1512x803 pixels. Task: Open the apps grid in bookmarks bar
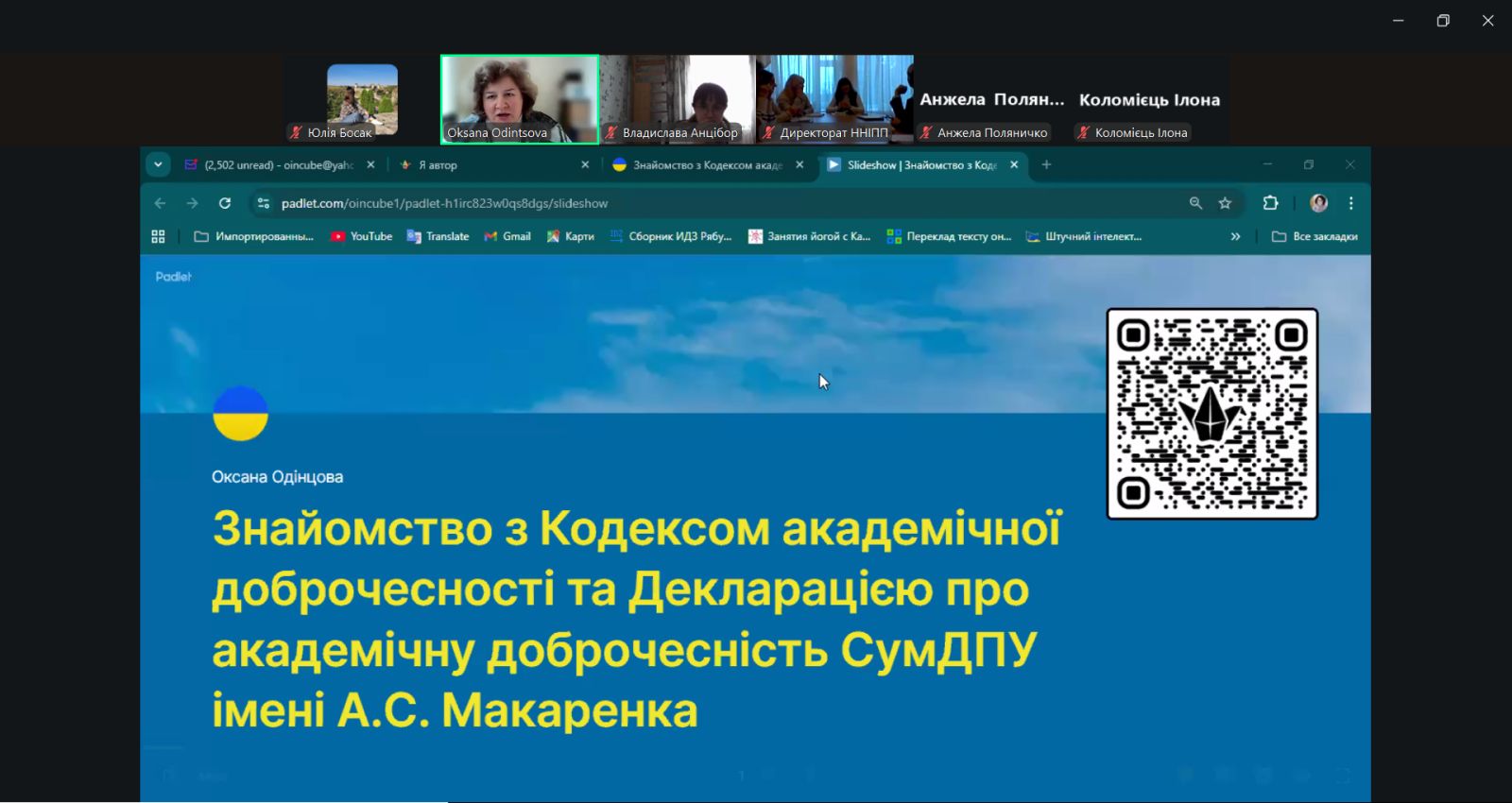[158, 237]
